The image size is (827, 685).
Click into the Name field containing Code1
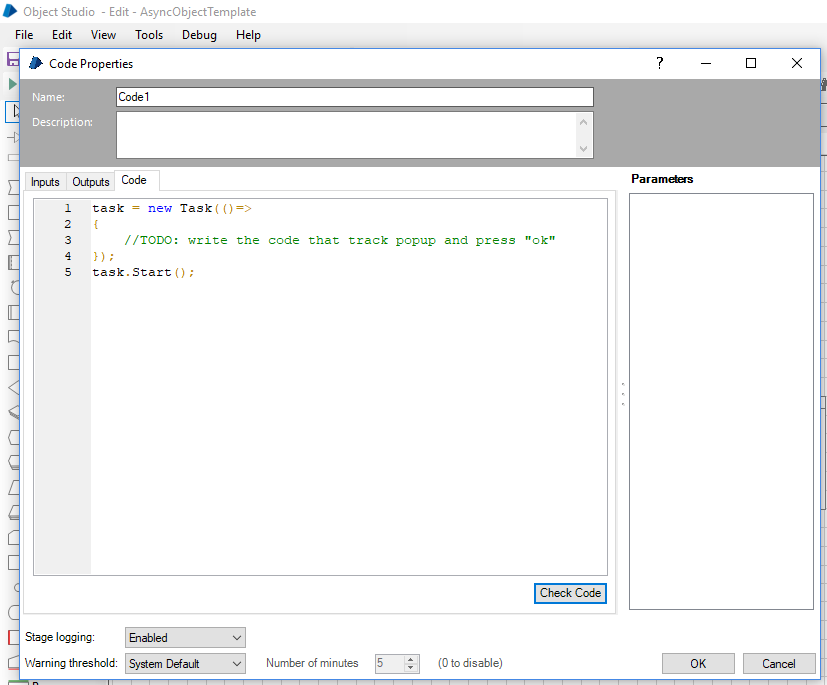354,97
